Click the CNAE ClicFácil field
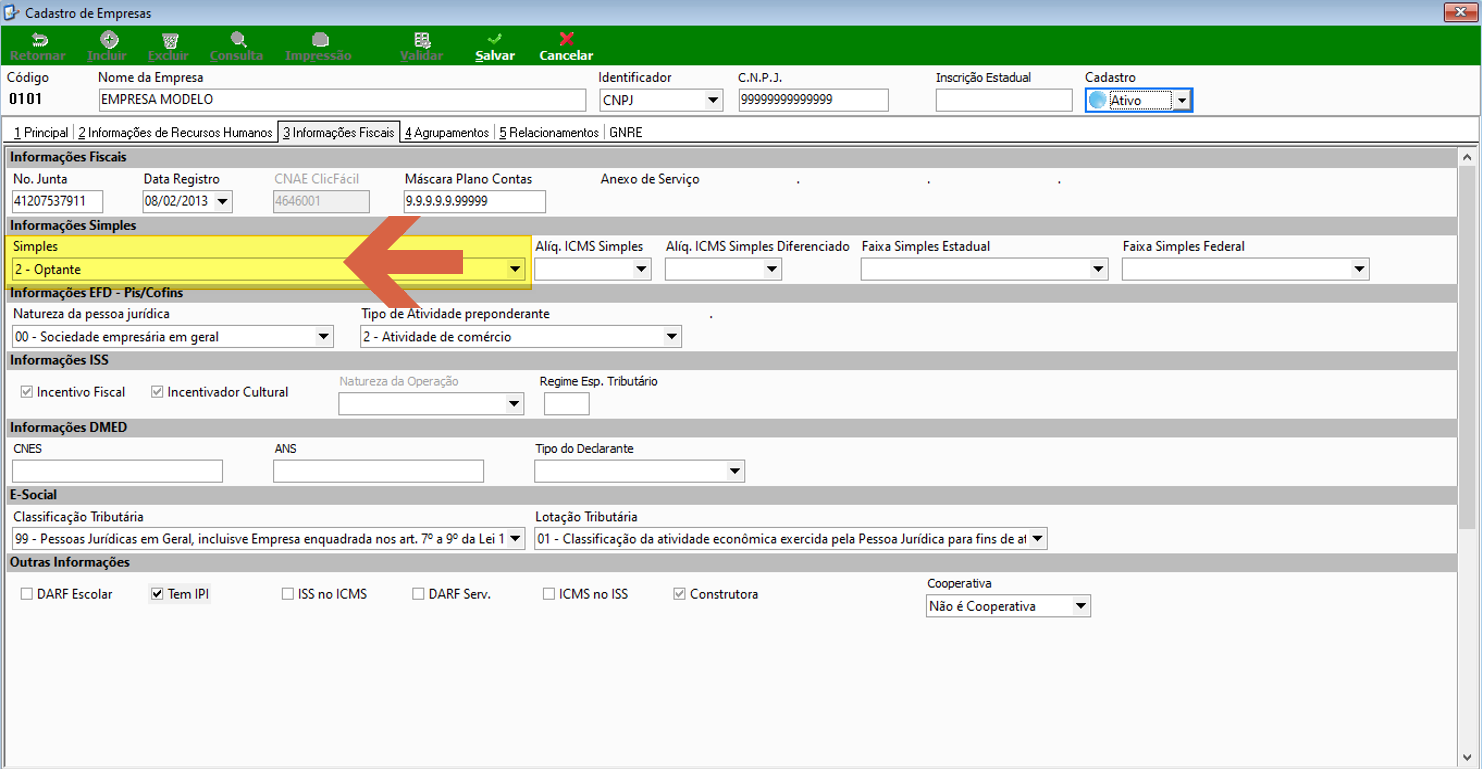Image resolution: width=1482 pixels, height=769 pixels. 321,202
